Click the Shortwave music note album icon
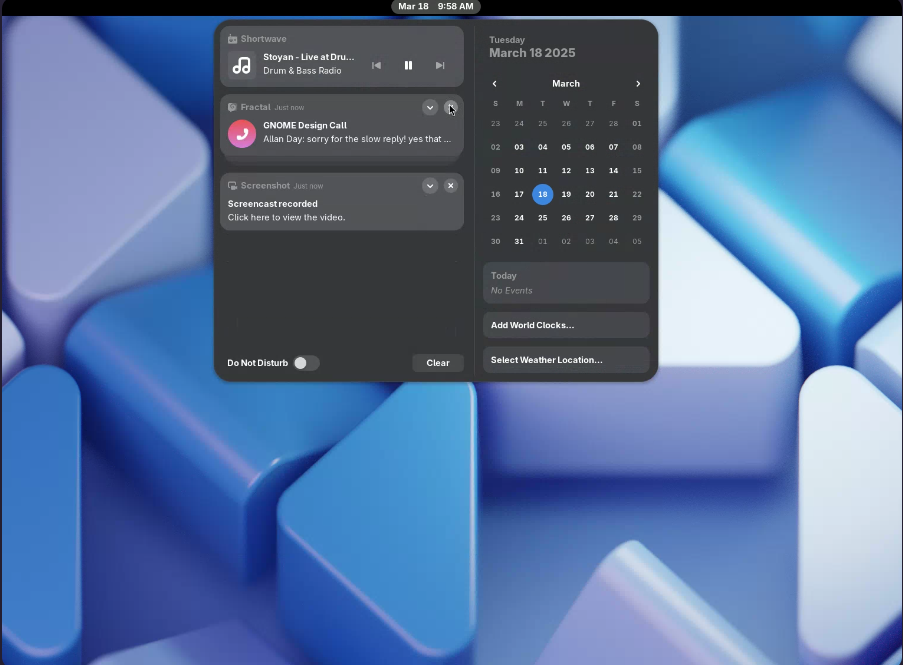 click(x=242, y=66)
